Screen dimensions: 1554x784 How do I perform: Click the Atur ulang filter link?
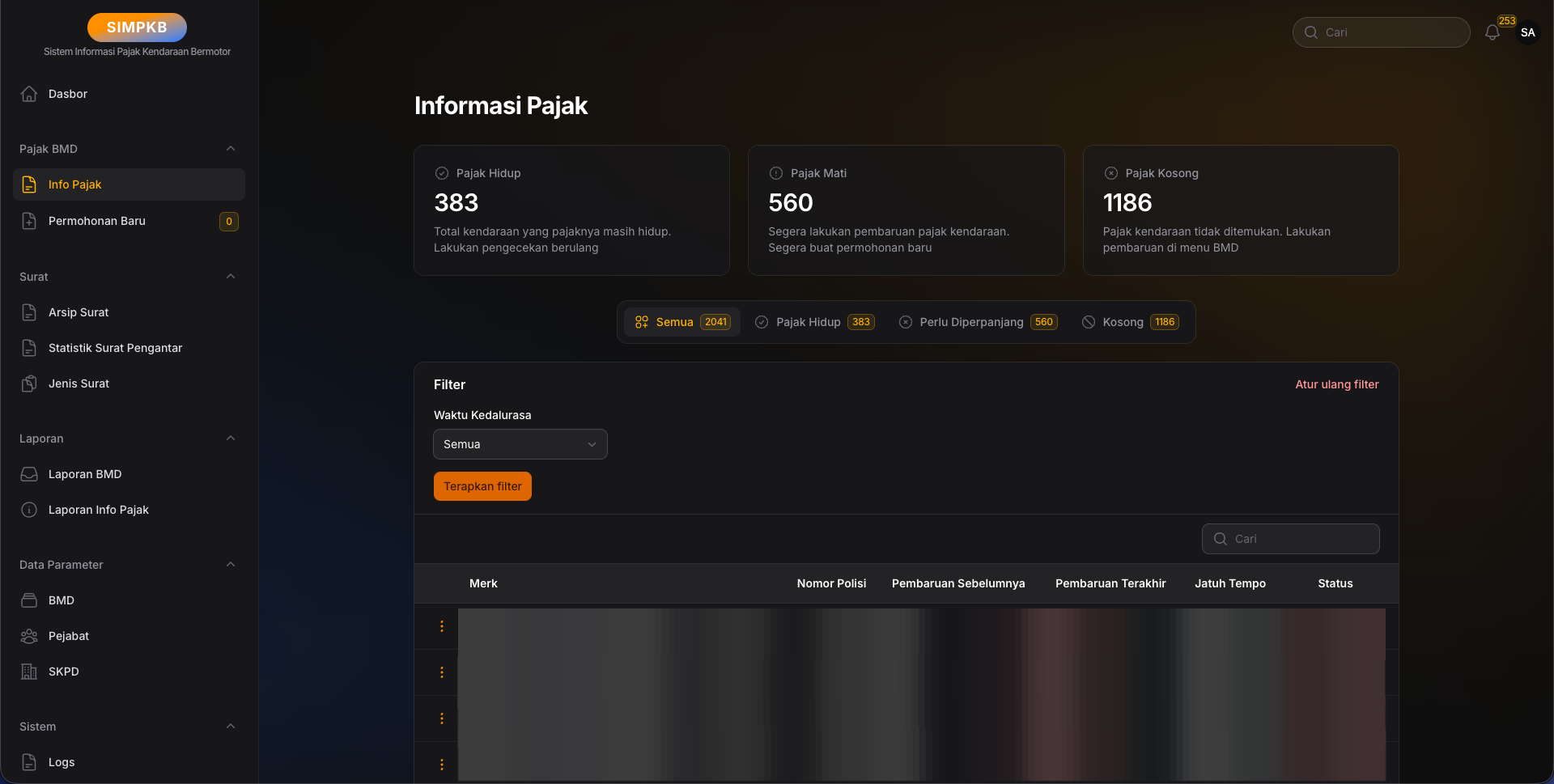(x=1337, y=384)
